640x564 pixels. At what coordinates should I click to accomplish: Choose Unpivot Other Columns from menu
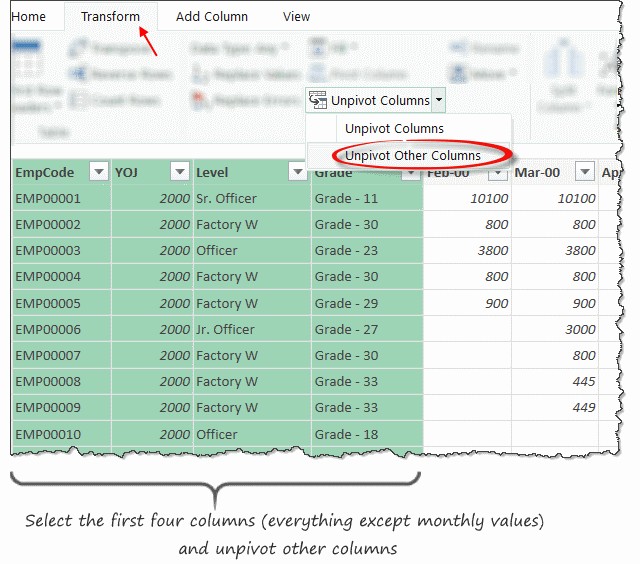point(412,155)
